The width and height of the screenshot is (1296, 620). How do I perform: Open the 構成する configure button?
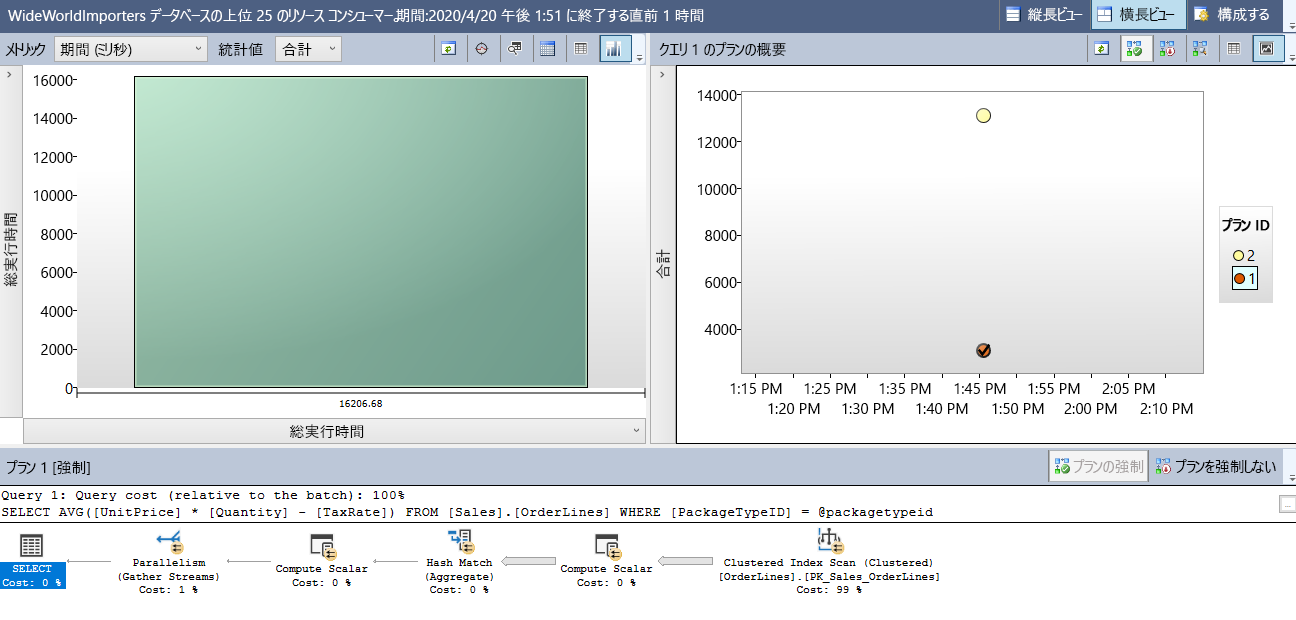1232,15
